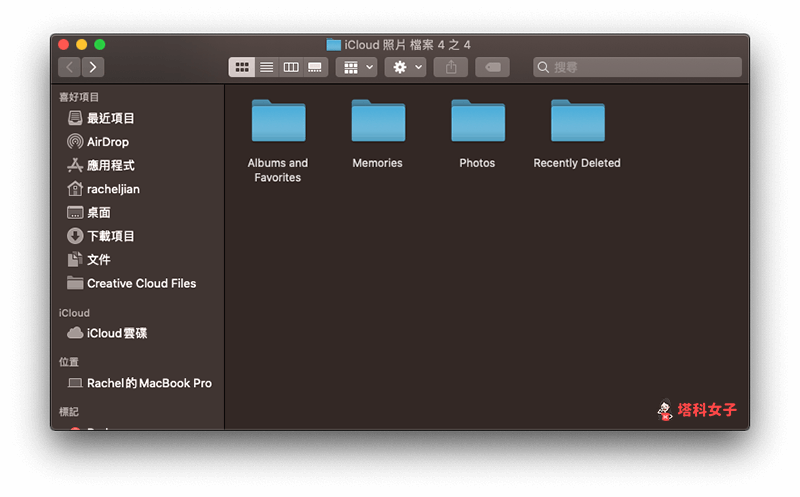Screen dimensions: 800x497
Task: Click the 標記 sidebar section header
Action: click(x=69, y=411)
